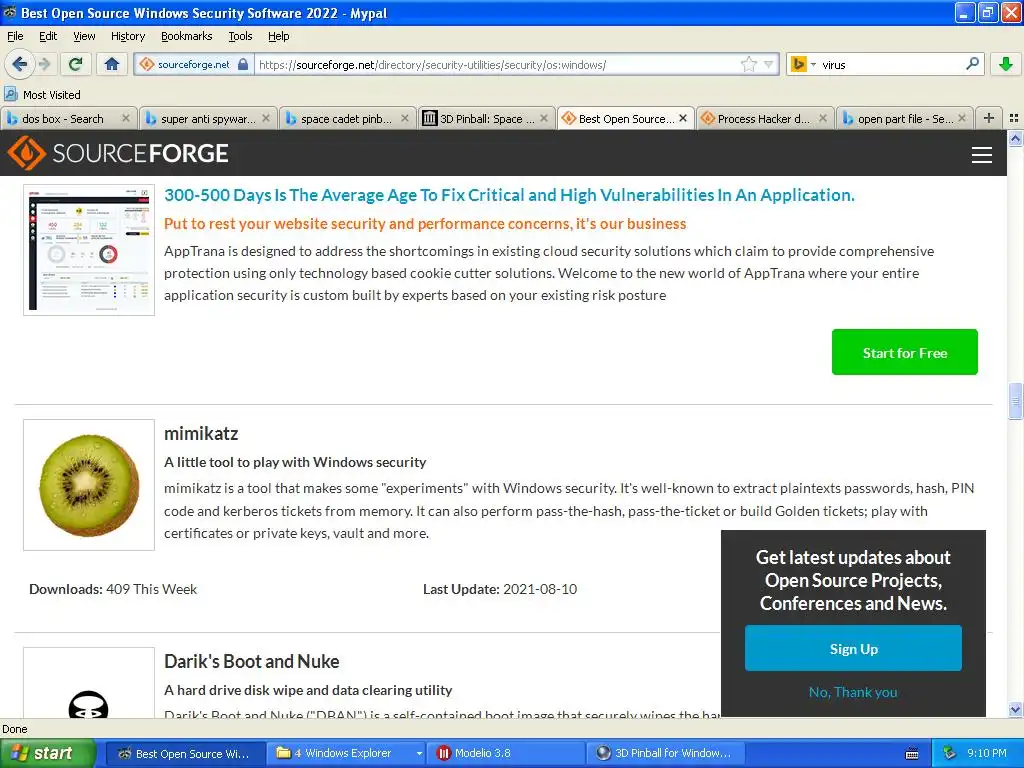Close the '3D Pinball: Space' tab
Image resolution: width=1024 pixels, height=768 pixels.
(544, 118)
